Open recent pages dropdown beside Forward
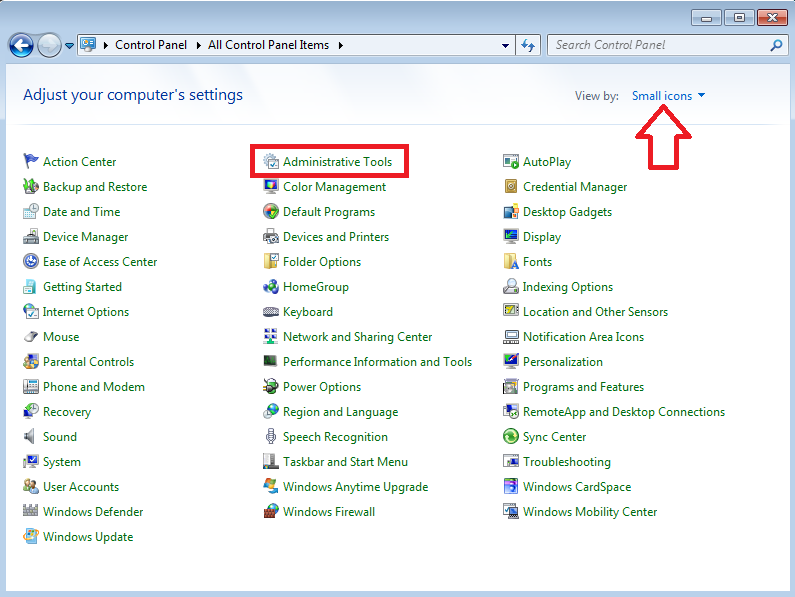The image size is (795, 597). 69,46
